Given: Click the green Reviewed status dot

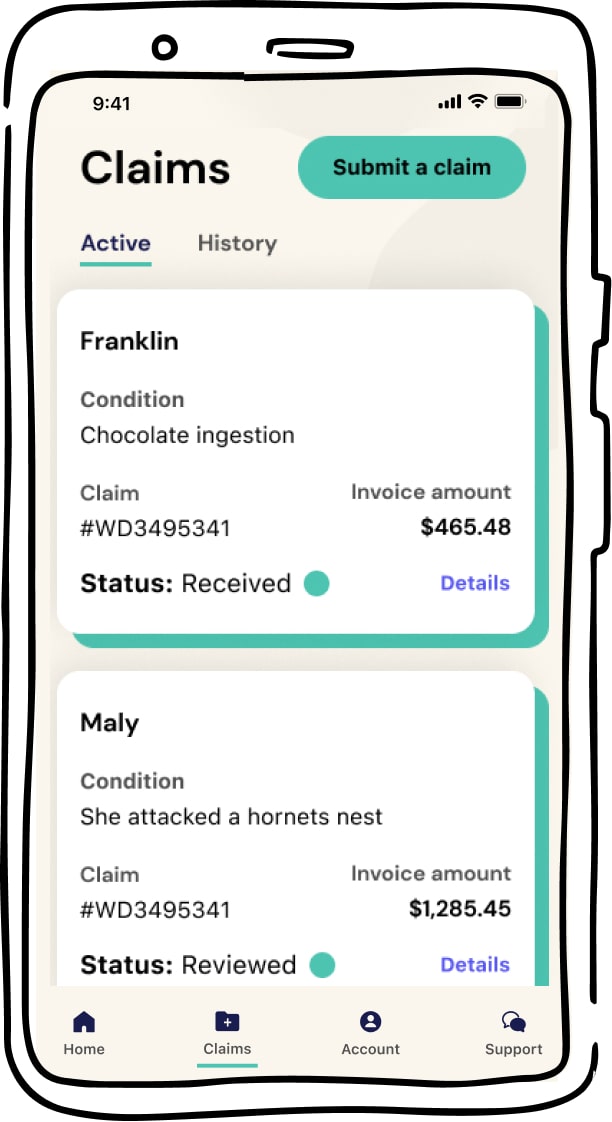Looking at the screenshot, I should click(x=322, y=965).
